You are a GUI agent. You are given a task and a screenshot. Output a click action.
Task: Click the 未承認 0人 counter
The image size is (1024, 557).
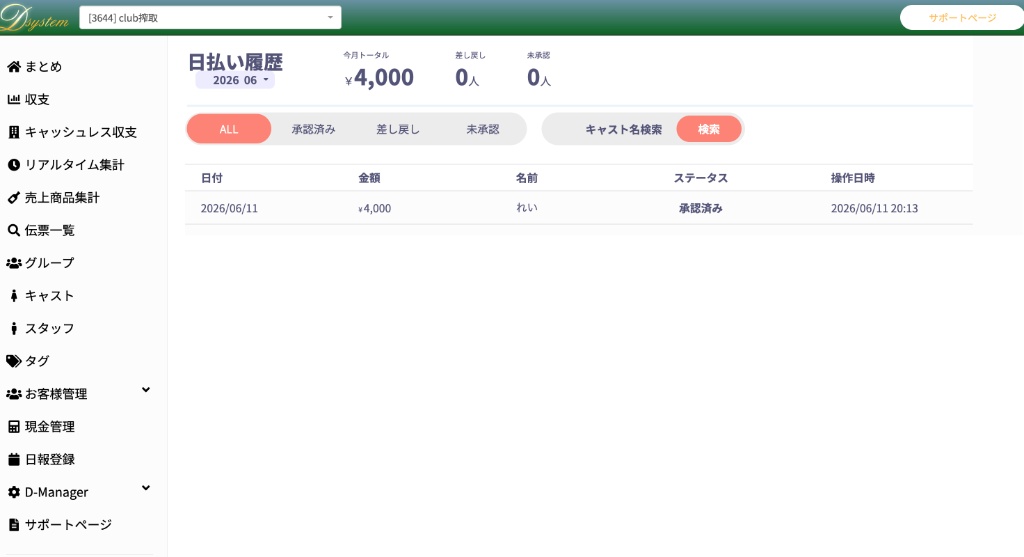[539, 78]
